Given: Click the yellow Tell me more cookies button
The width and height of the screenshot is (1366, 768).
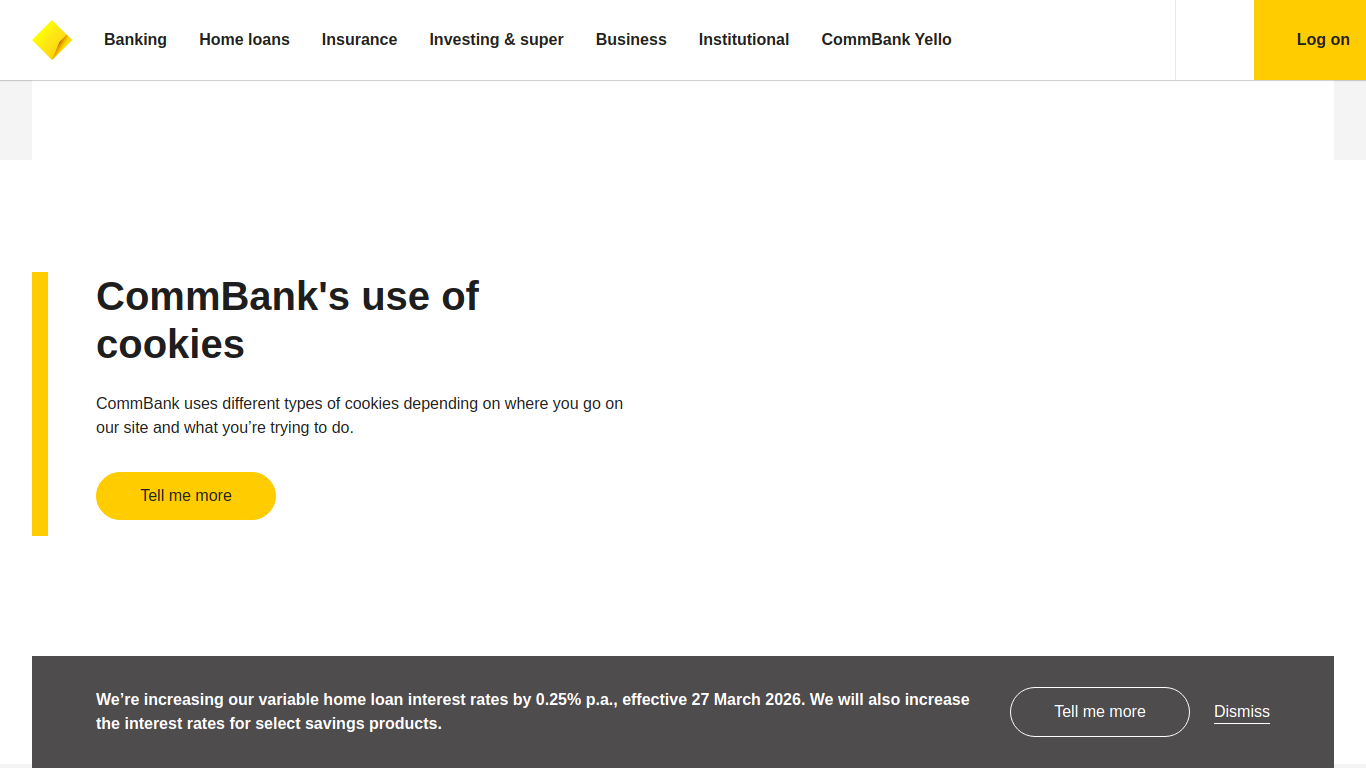Looking at the screenshot, I should [x=186, y=496].
